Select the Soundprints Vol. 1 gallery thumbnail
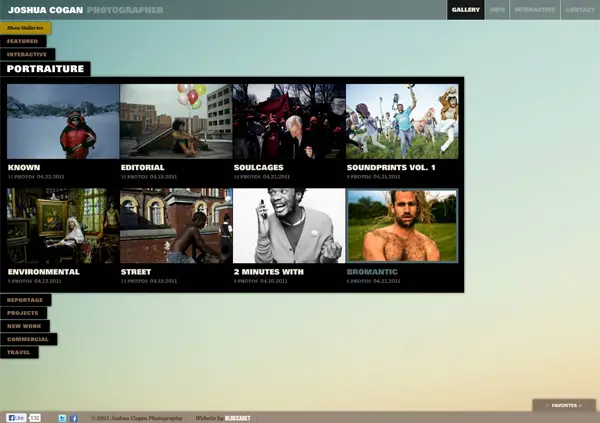 click(x=402, y=121)
